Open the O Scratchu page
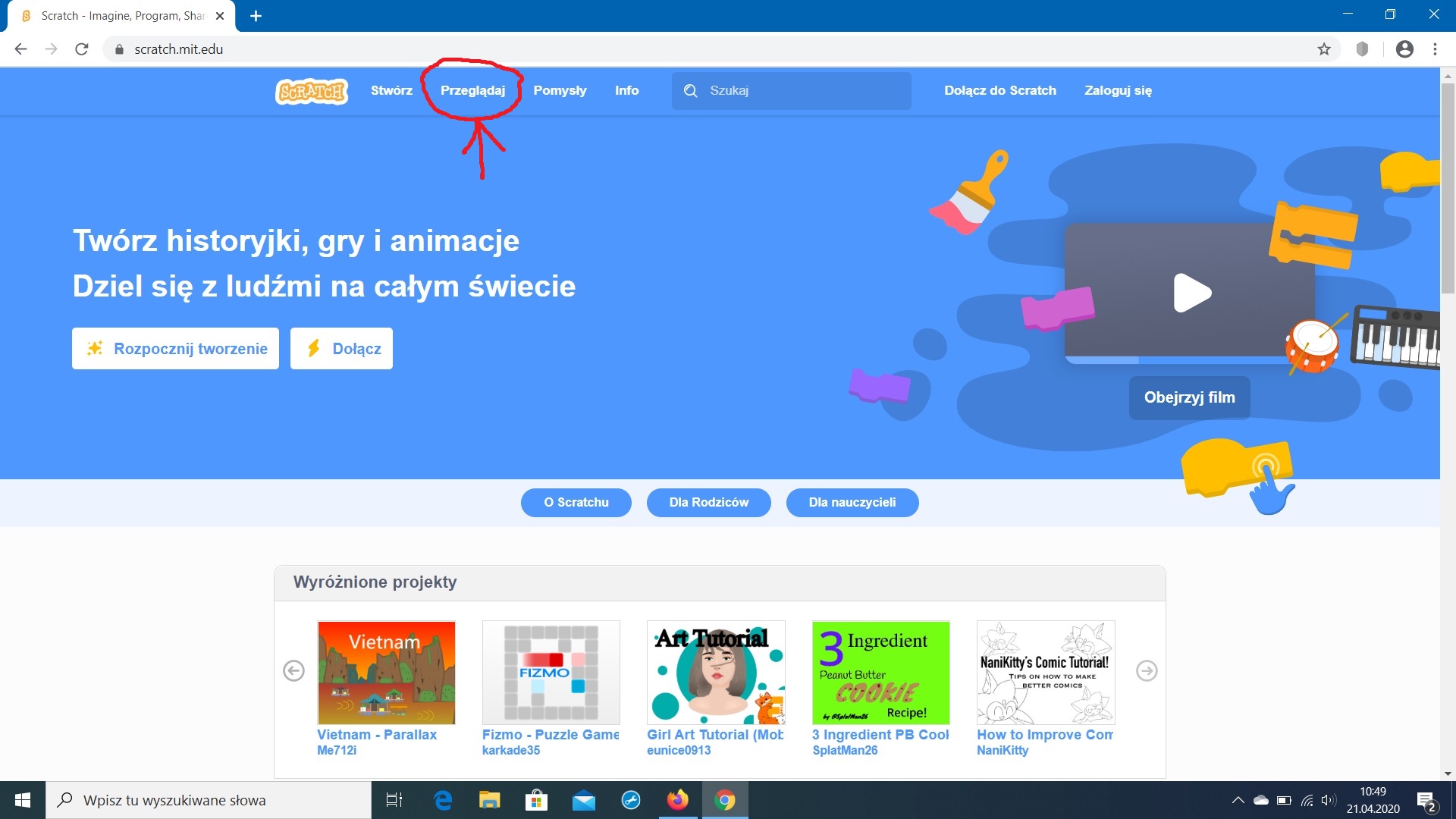This screenshot has width=1456, height=819. coord(576,502)
